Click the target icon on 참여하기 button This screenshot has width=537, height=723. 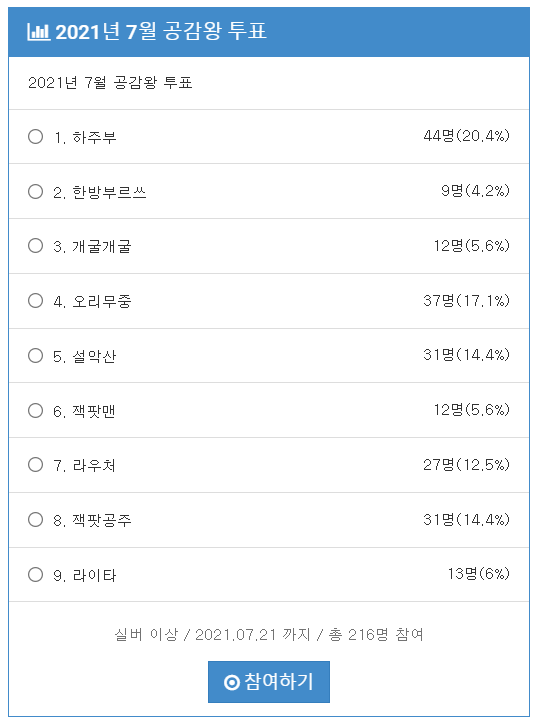pos(231,682)
